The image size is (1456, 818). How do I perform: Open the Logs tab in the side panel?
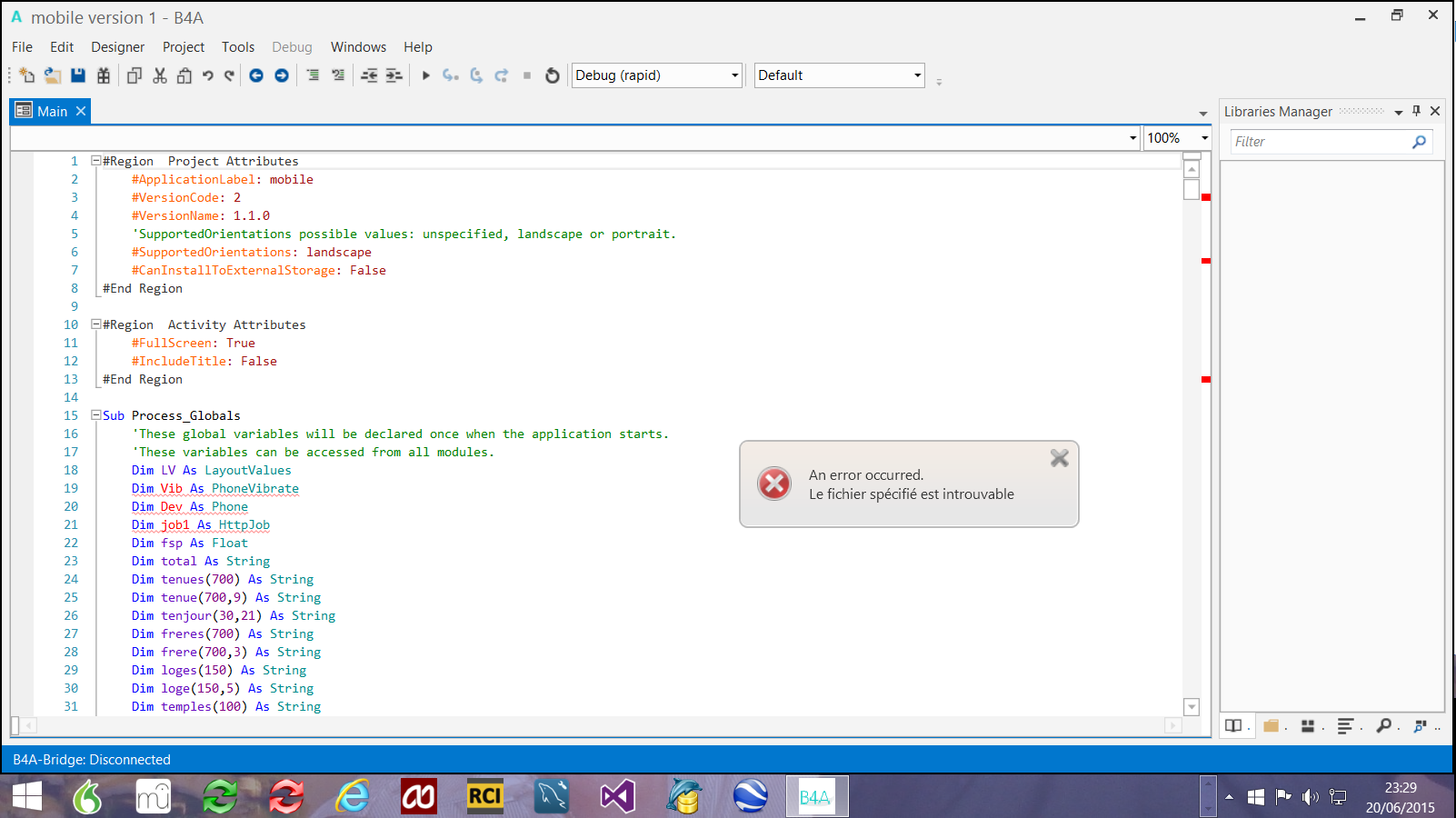(x=1345, y=725)
